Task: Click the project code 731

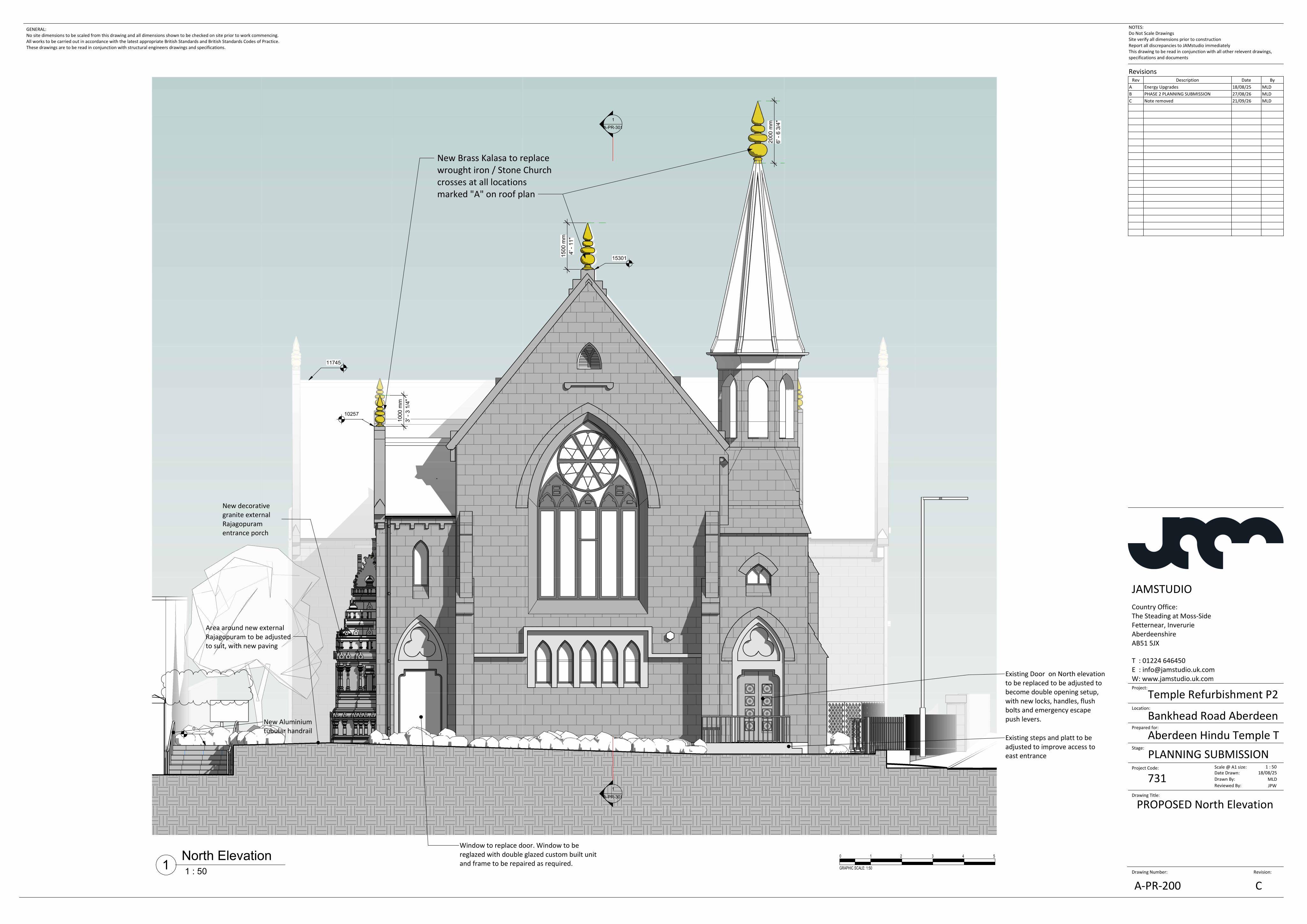Action: click(1157, 778)
